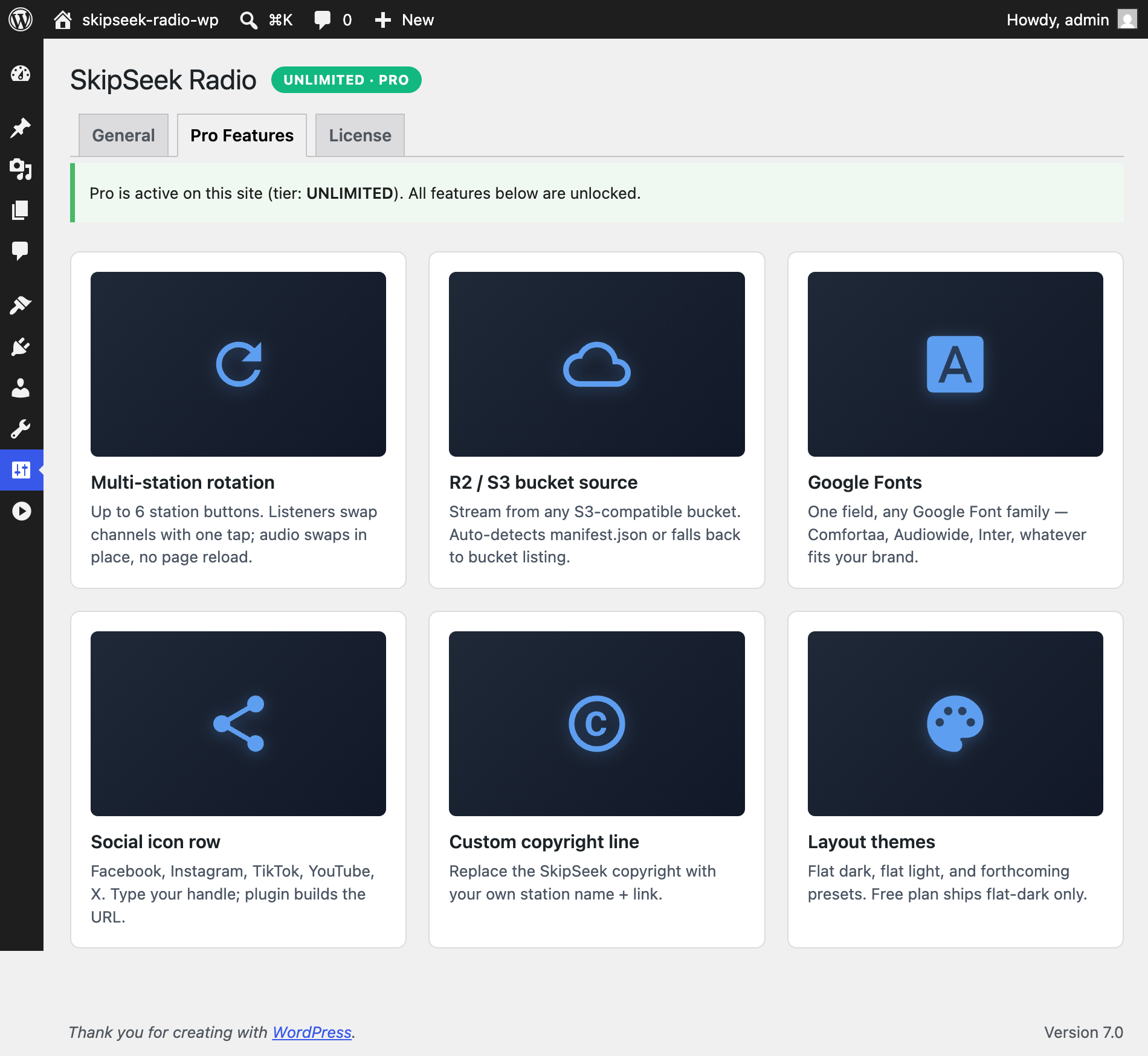
Task: Click the 'One field, any Google Font family' text
Action: (x=947, y=535)
